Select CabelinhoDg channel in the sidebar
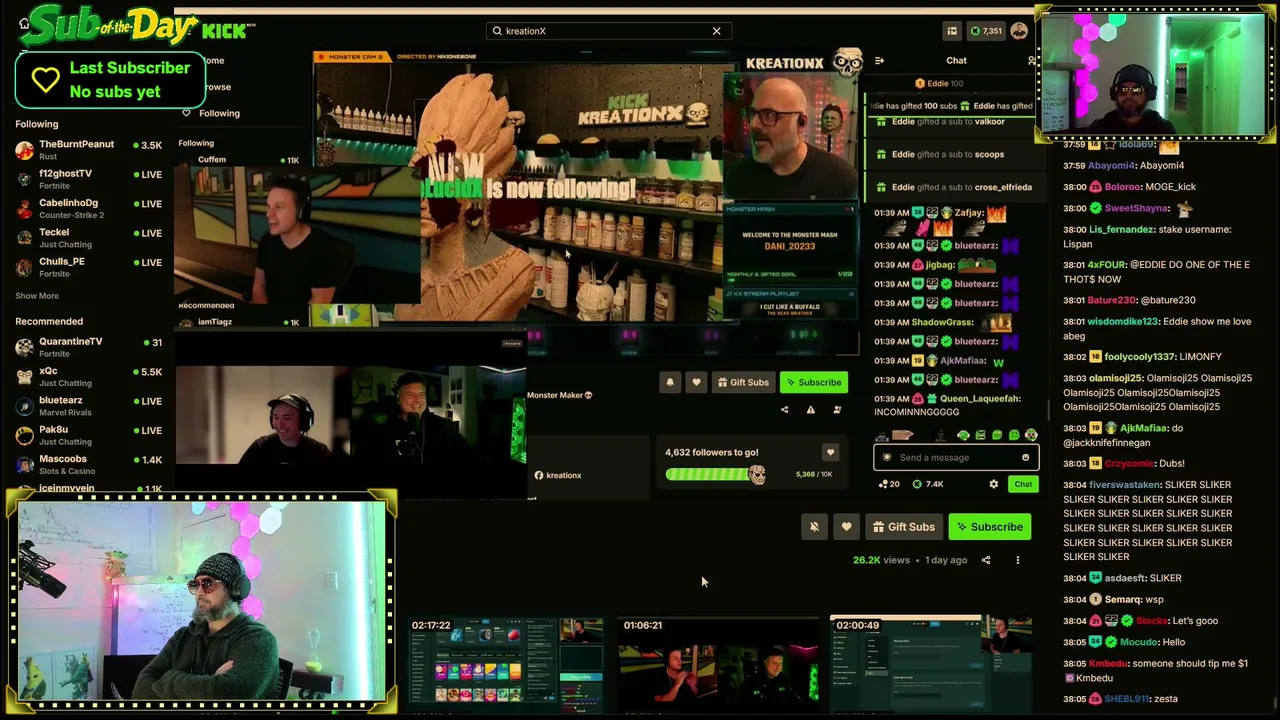The image size is (1280, 720). coord(88,208)
